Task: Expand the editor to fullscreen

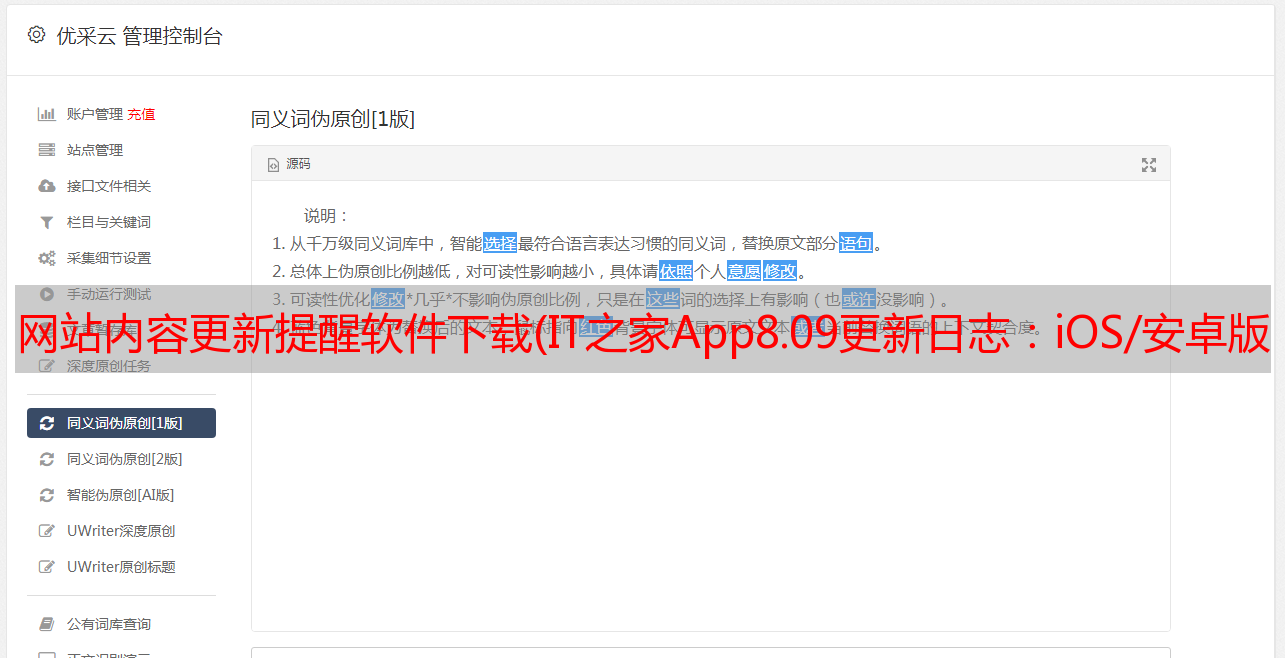Action: (x=1149, y=165)
